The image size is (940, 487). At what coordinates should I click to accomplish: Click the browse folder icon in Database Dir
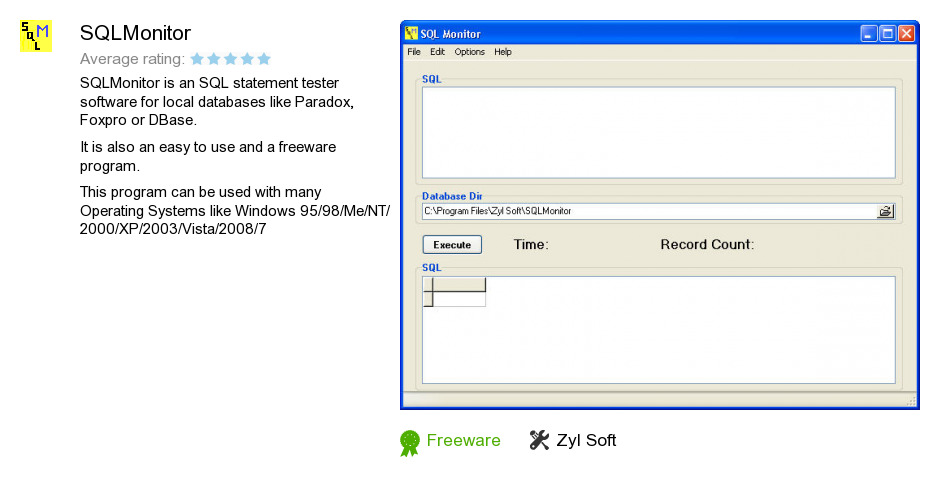pyautogui.click(x=885, y=211)
